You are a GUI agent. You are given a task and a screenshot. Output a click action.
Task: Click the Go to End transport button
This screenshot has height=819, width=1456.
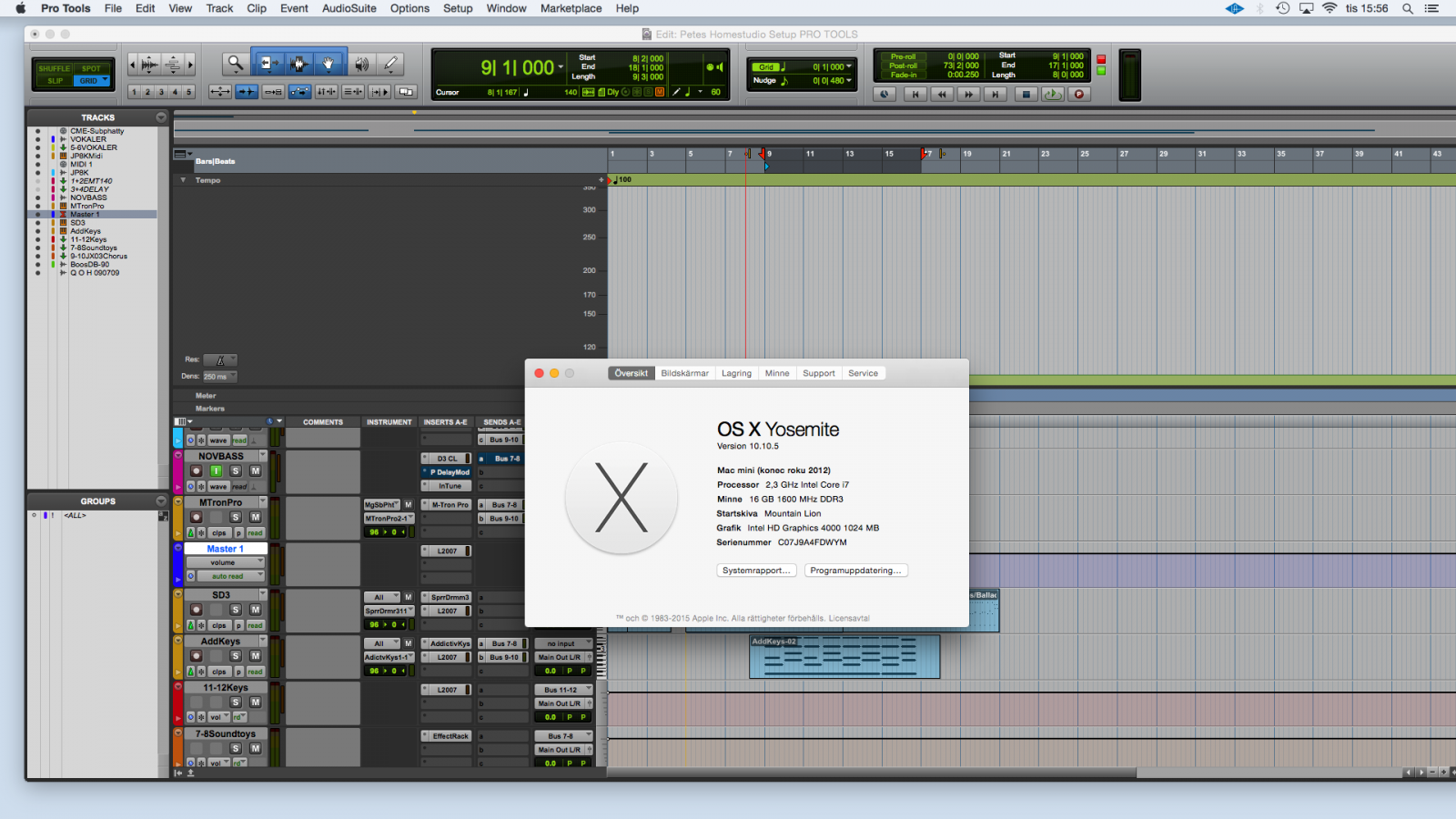pyautogui.click(x=995, y=94)
